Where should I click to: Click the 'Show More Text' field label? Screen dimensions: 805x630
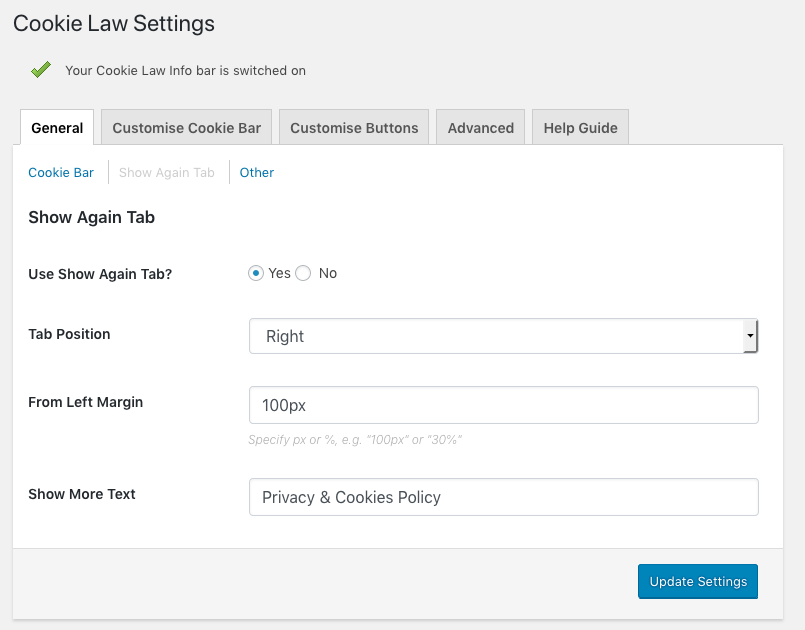[82, 494]
